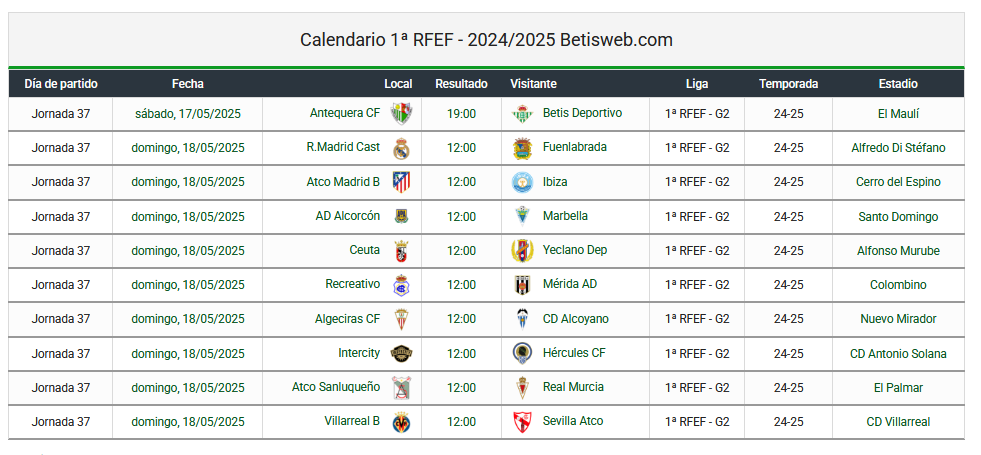Click the Yeclano Dep crest icon
This screenshot has height=455, width=981.
522,250
